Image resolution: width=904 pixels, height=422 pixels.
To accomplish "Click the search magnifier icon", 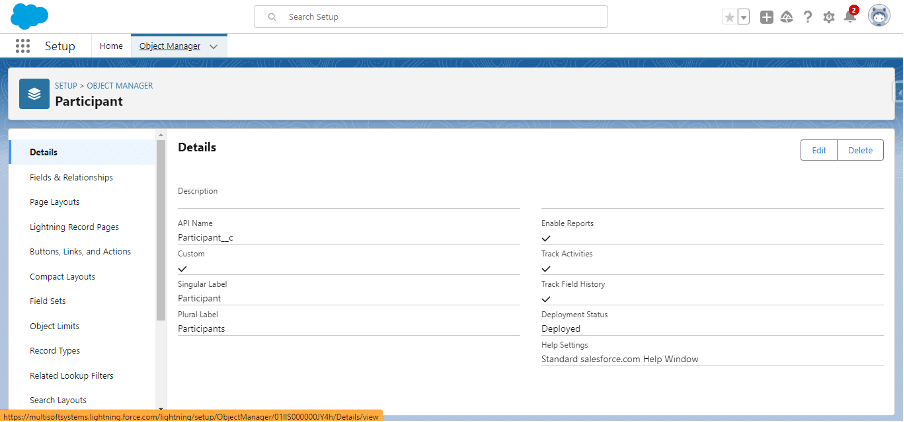I will coord(272,17).
